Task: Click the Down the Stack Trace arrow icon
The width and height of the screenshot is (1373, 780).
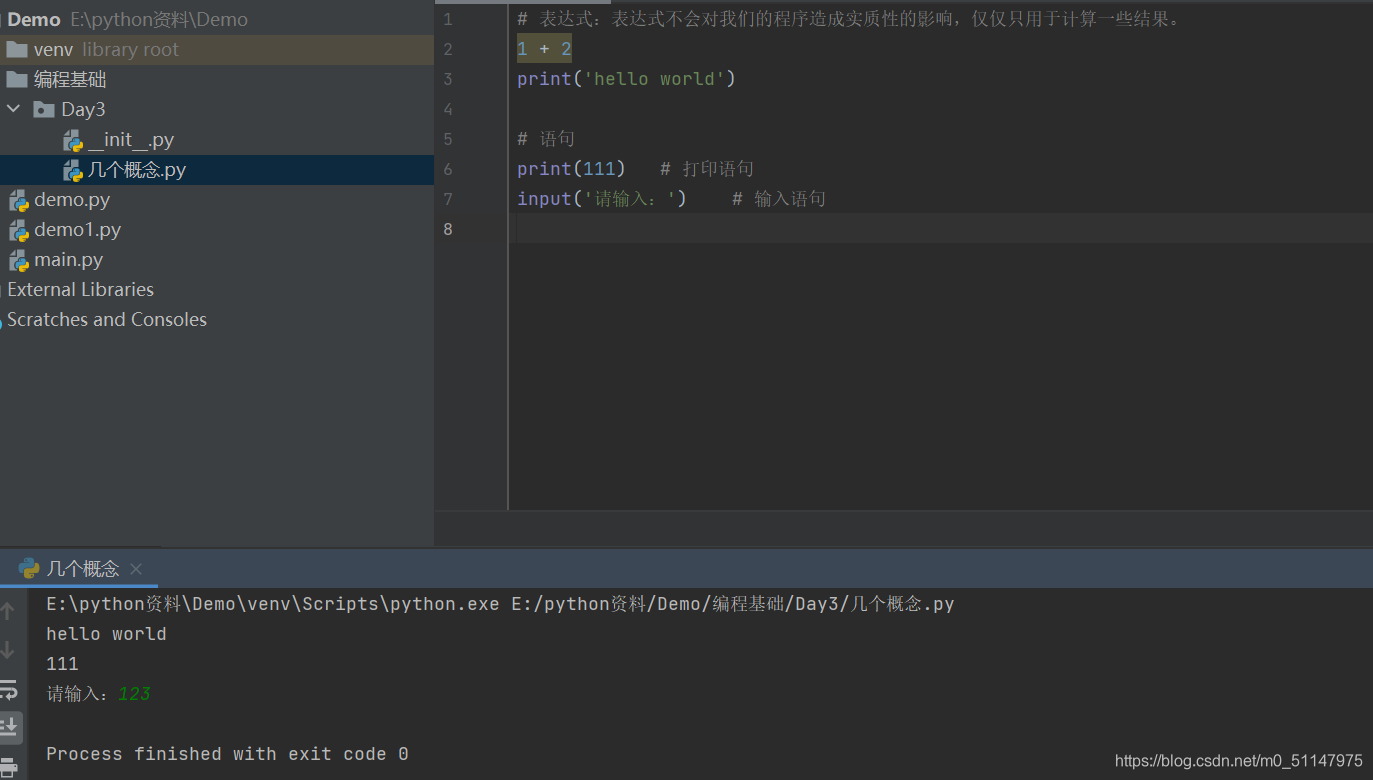Action: point(8,650)
